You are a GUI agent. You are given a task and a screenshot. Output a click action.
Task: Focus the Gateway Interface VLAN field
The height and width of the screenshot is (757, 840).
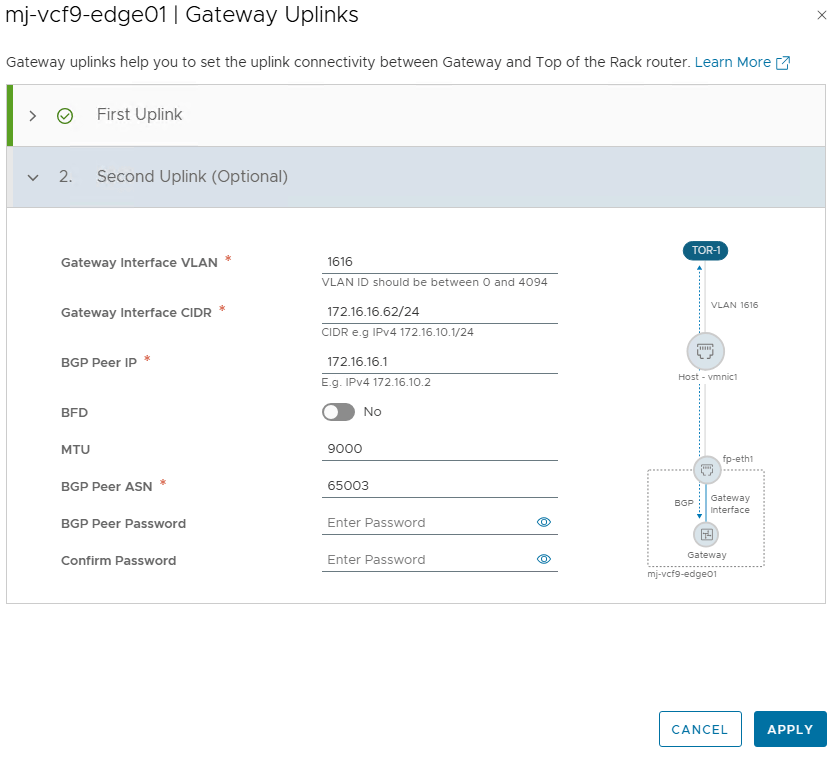tap(439, 262)
